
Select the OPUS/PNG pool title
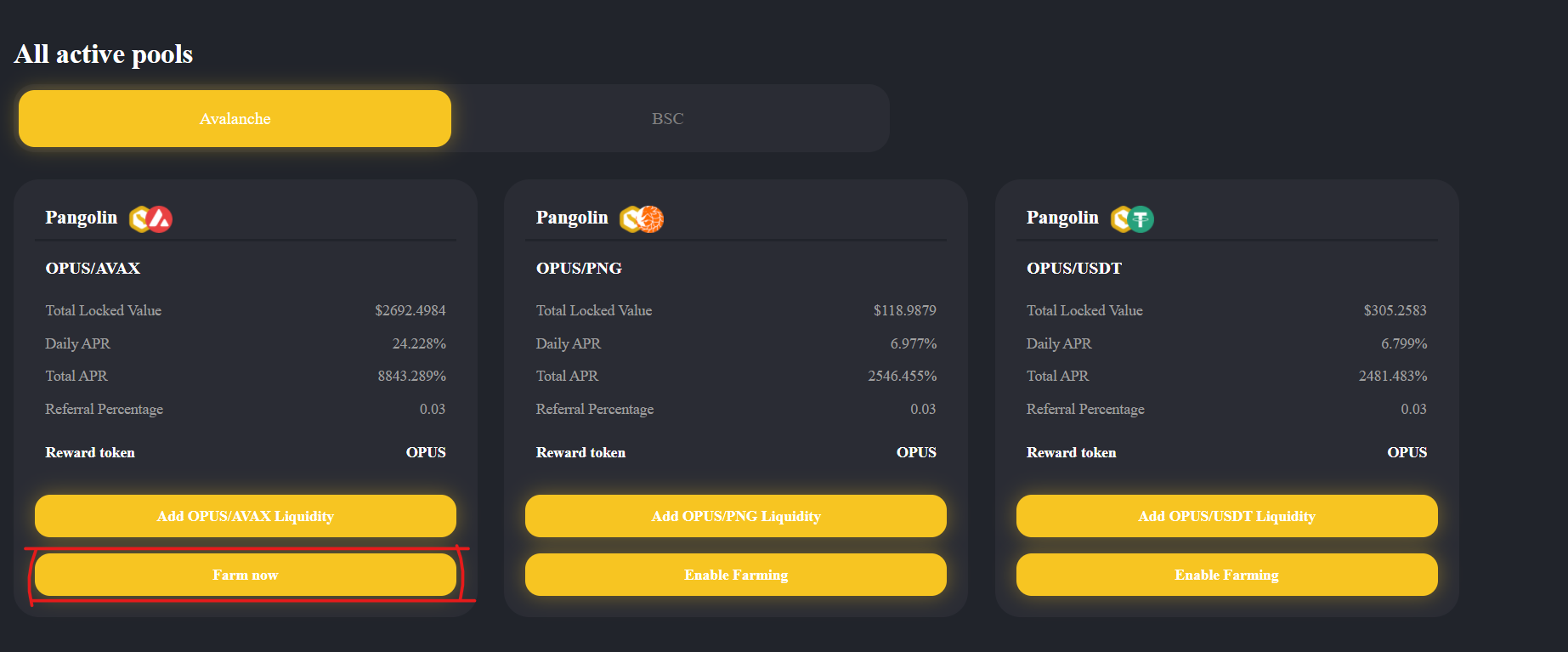579,269
